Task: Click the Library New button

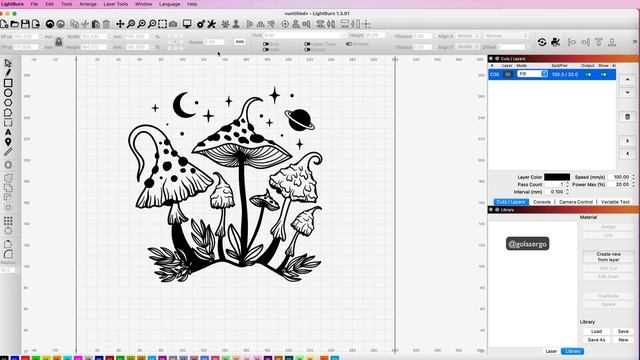Action: (x=623, y=340)
